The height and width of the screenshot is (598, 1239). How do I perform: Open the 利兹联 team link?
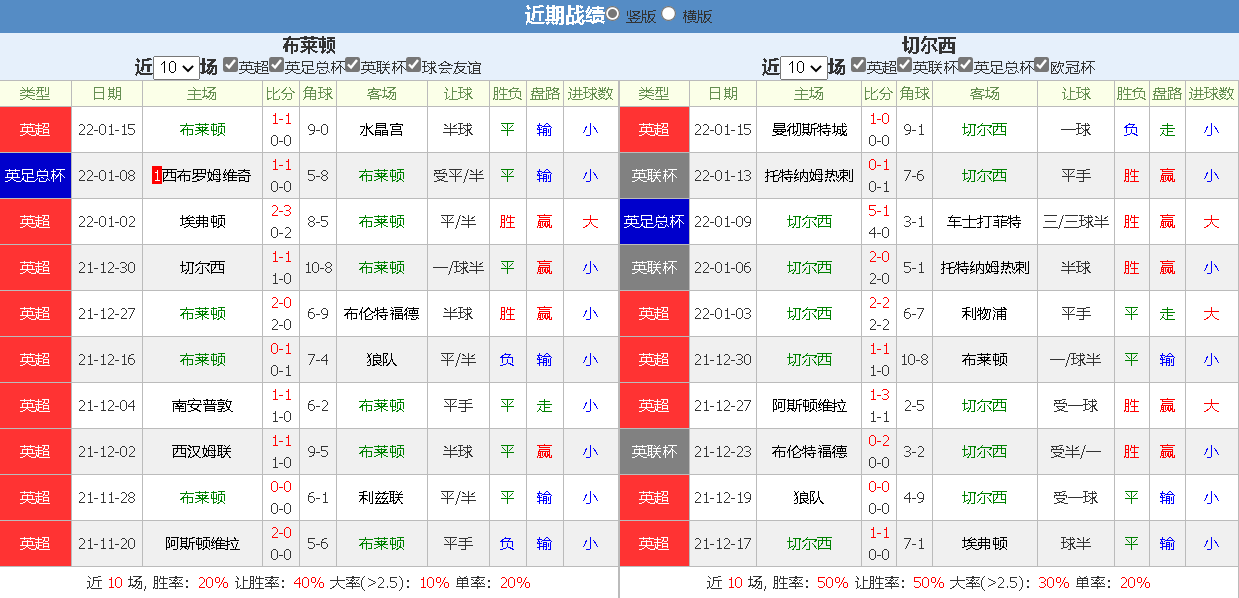point(382,497)
